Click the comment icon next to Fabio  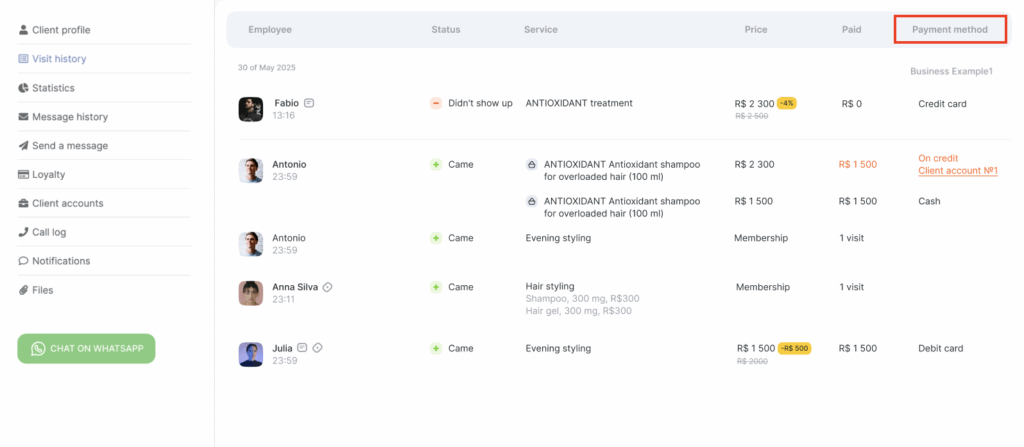tap(310, 103)
